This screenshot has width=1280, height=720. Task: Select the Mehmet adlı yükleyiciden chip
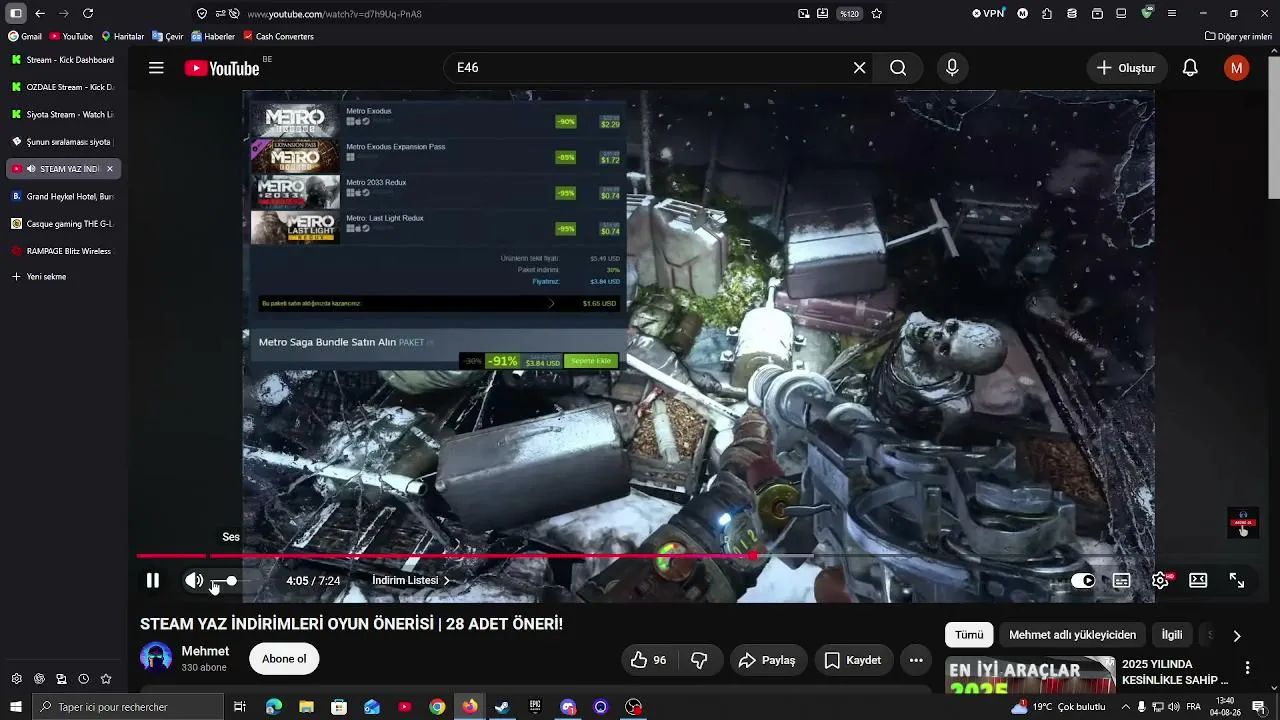1072,635
